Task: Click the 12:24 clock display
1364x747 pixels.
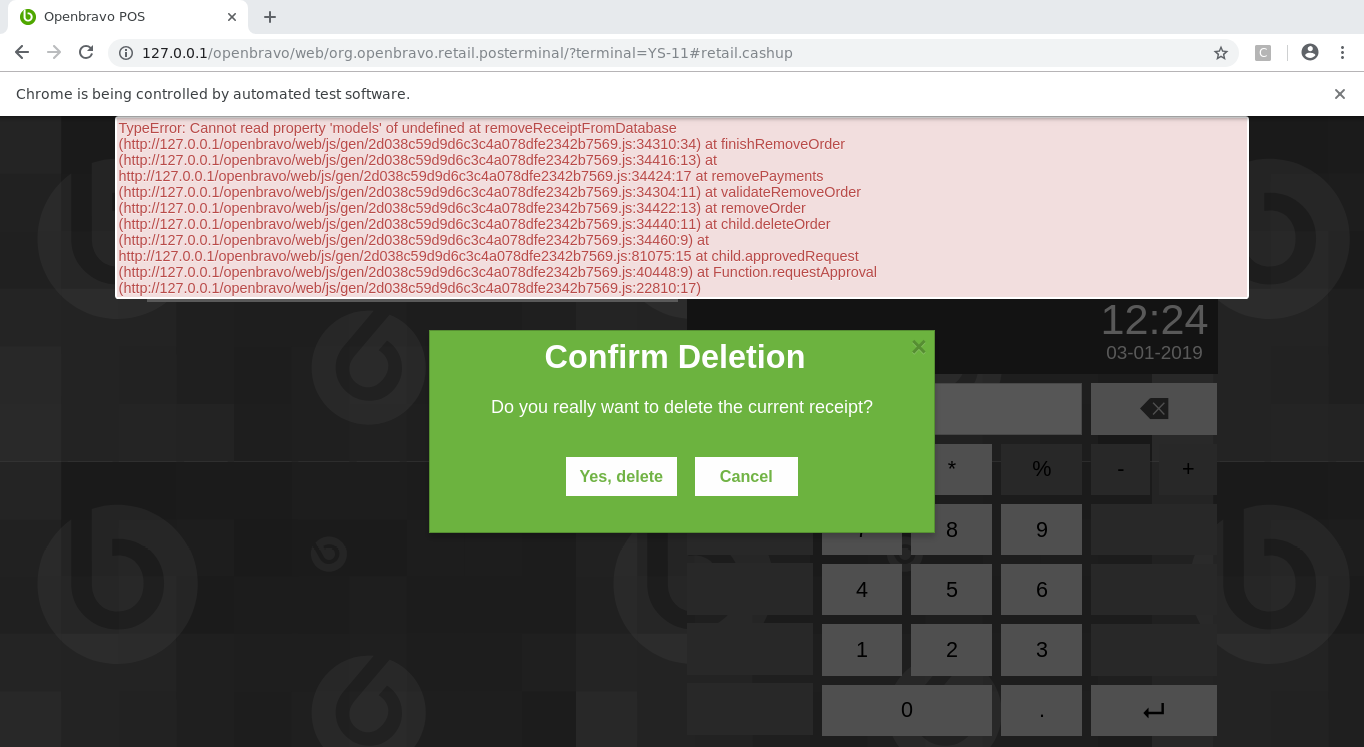Action: [1154, 320]
